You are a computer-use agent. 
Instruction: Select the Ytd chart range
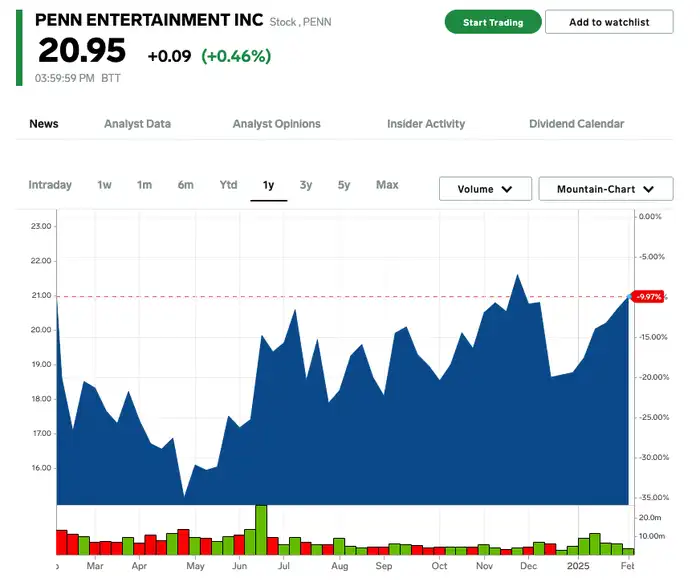pyautogui.click(x=228, y=185)
